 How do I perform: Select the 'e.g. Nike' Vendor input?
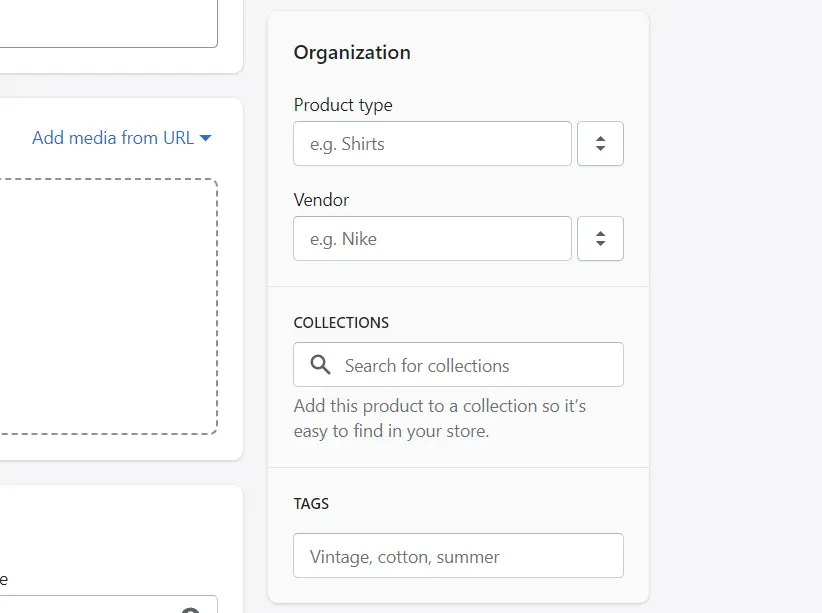click(432, 238)
